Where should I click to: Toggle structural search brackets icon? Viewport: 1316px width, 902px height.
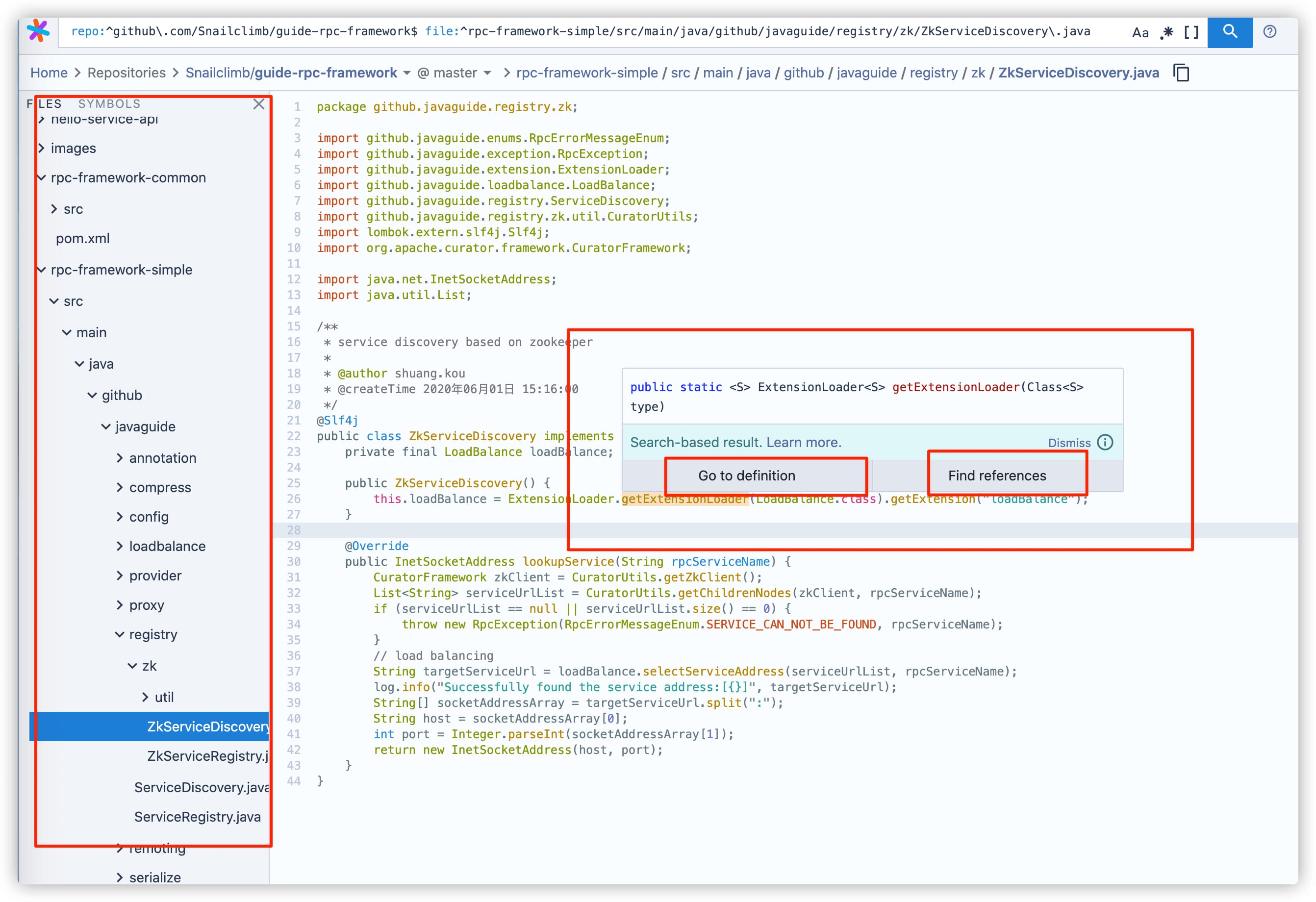[x=1191, y=32]
